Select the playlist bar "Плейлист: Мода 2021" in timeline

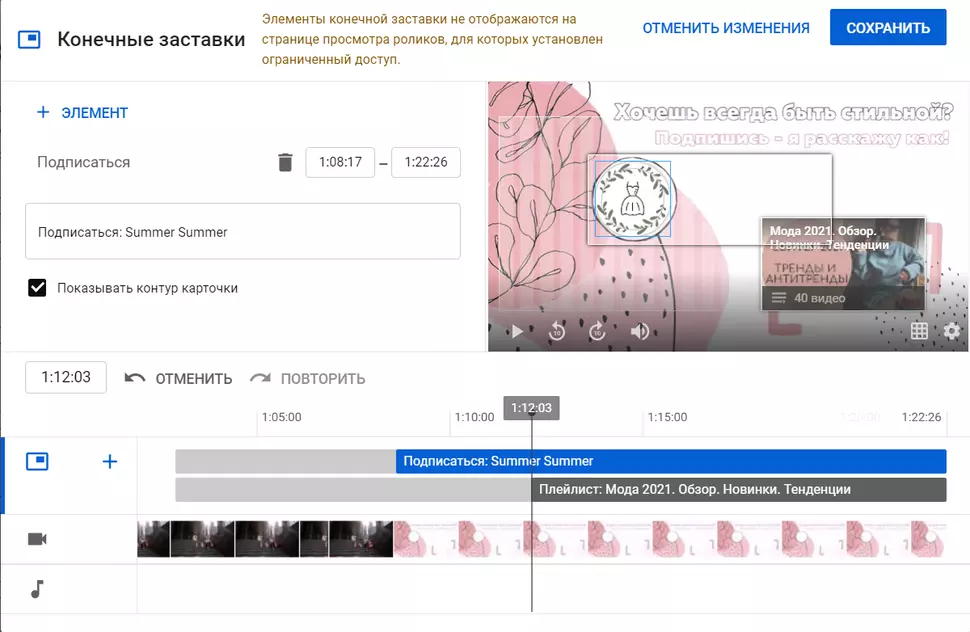pos(740,490)
